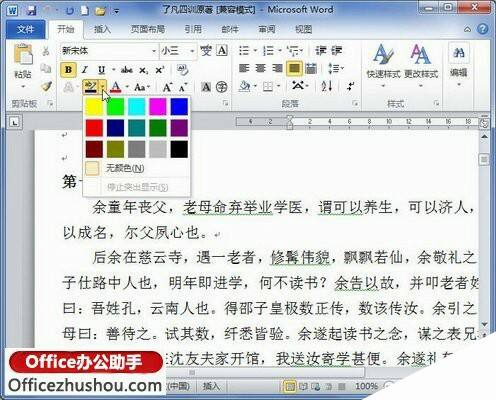Viewport: 496px width, 400px height.
Task: Open the line spacing dropdown
Action: (x=335, y=69)
